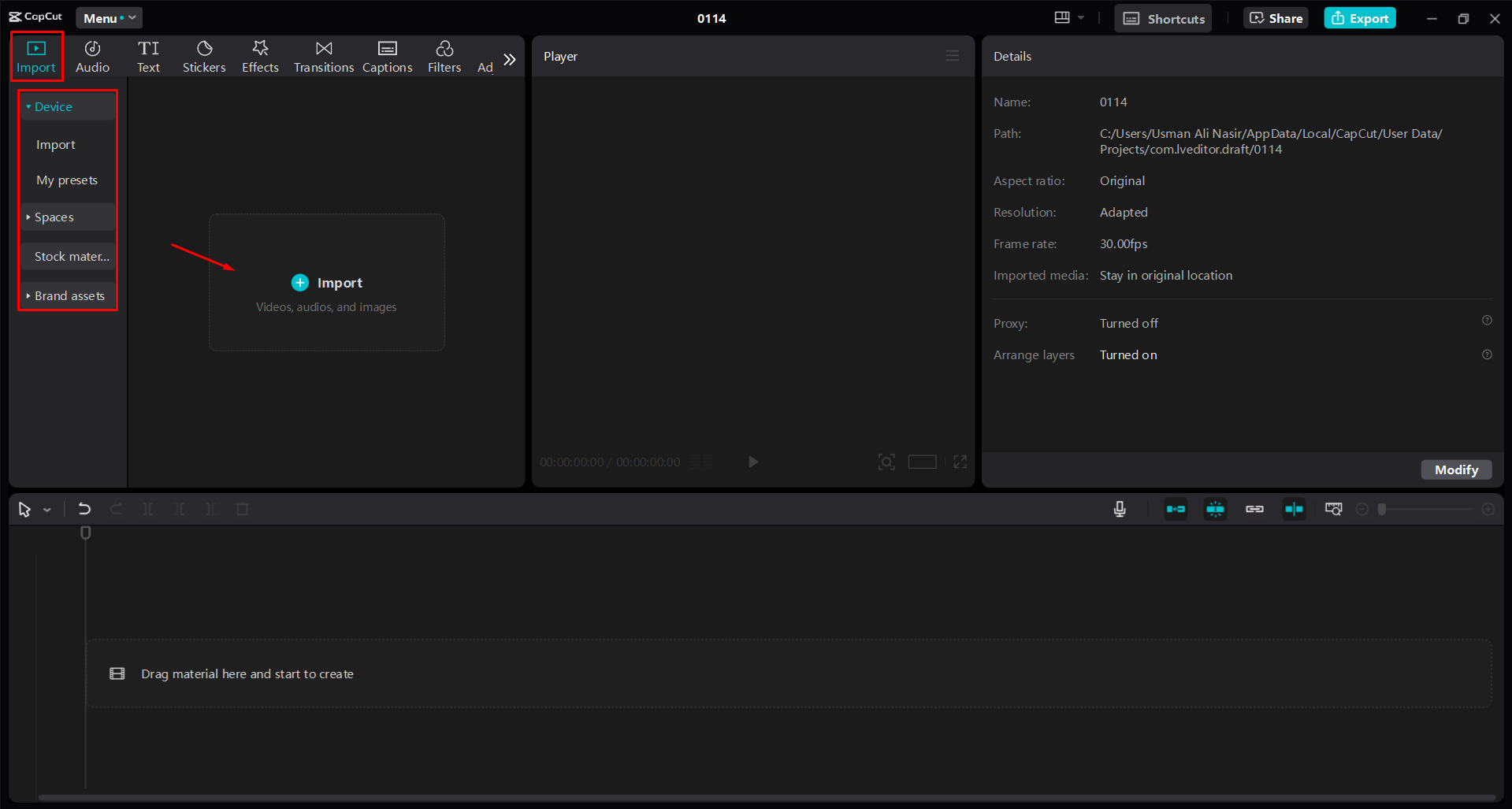
Task: Open Stock materials in the sidebar
Action: [x=68, y=256]
